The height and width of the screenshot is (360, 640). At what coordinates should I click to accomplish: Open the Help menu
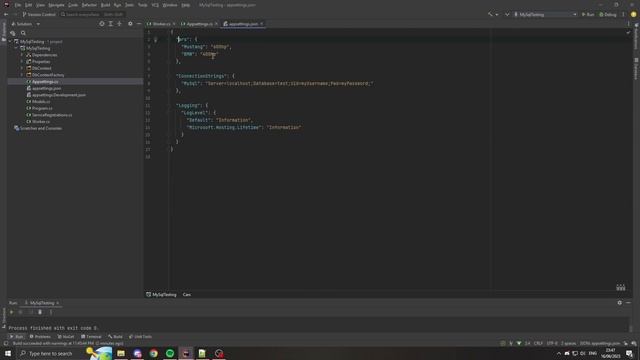pyautogui.click(x=186, y=5)
